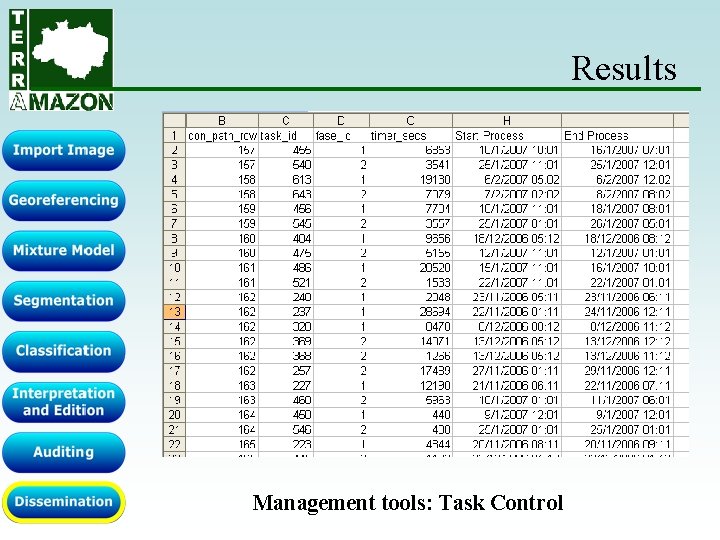
Task: Click the con_path_row header cell
Action: 222,135
